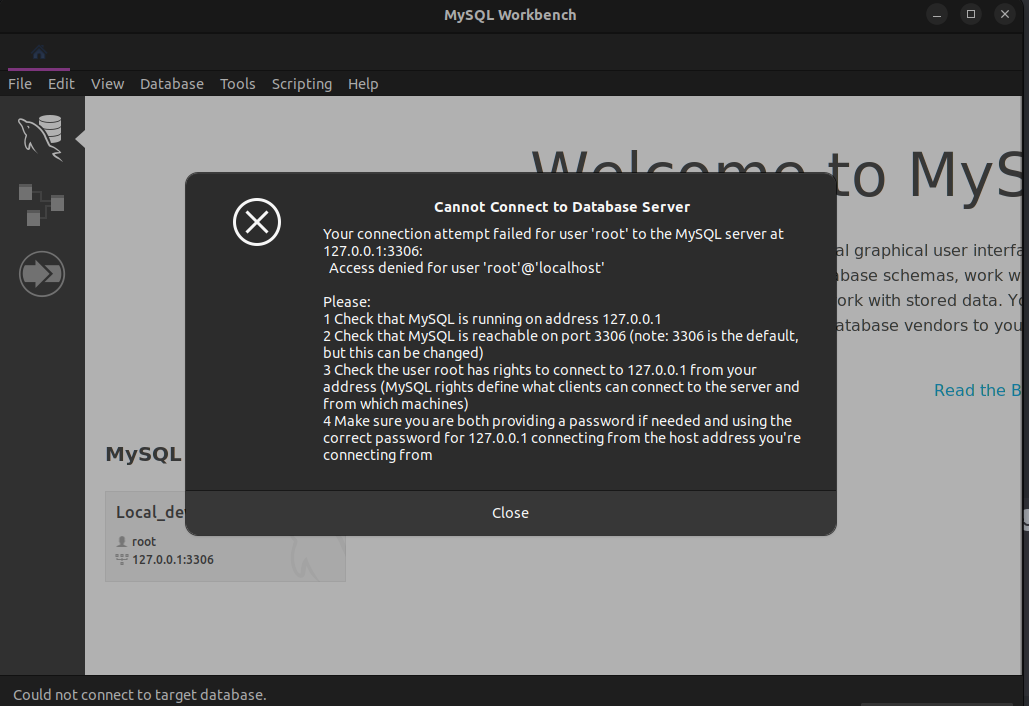Image resolution: width=1029 pixels, height=706 pixels.
Task: Open the Database menu
Action: [x=172, y=84]
